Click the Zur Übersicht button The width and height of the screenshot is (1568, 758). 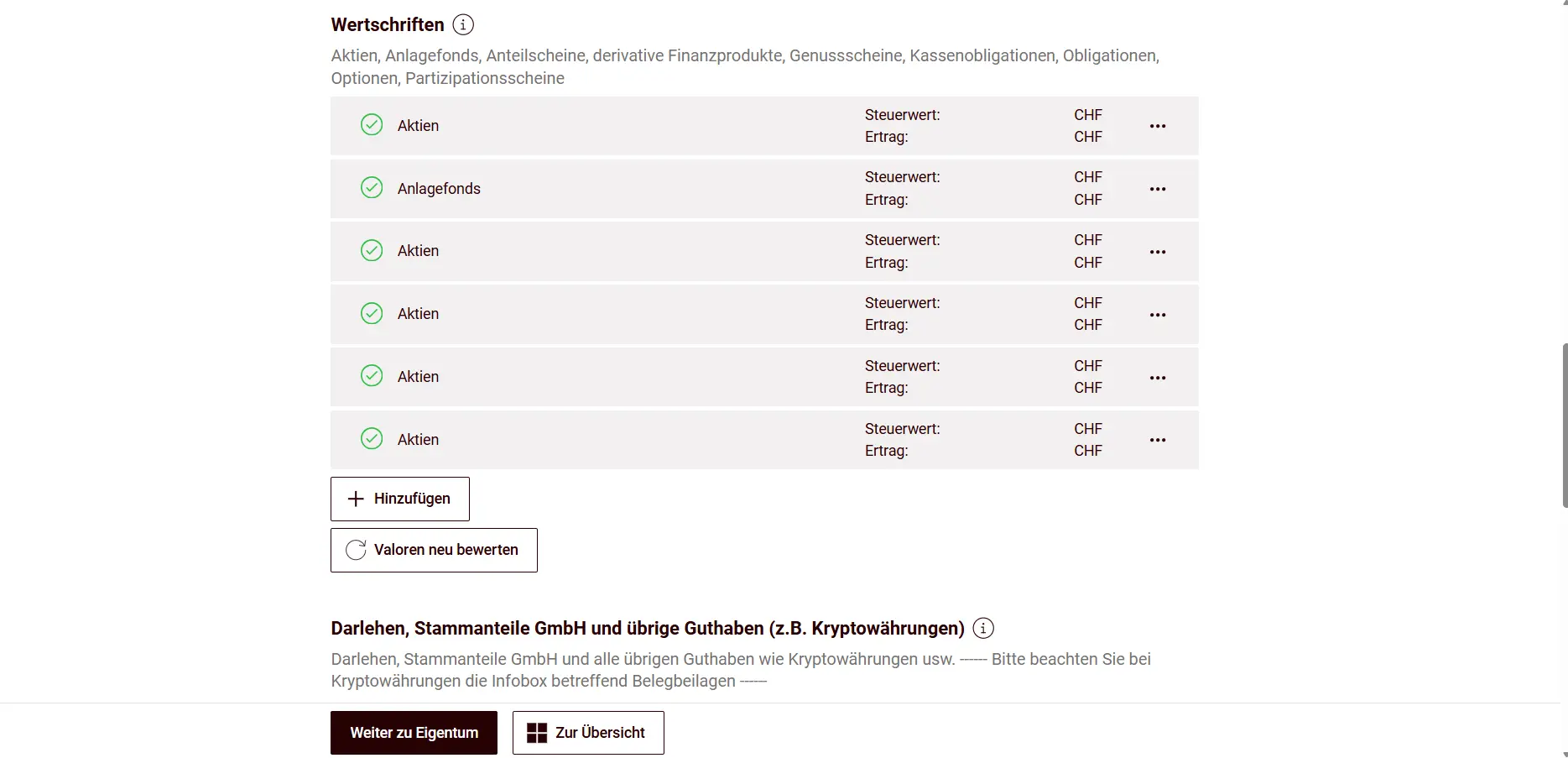(x=587, y=732)
